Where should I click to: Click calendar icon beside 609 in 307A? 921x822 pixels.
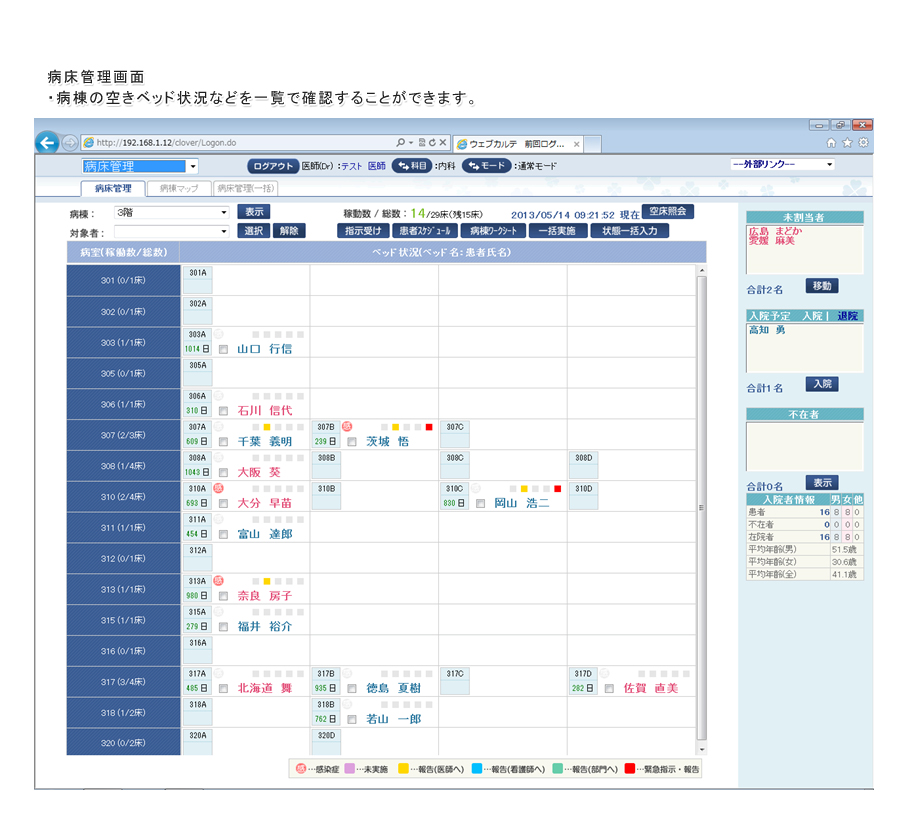204,441
